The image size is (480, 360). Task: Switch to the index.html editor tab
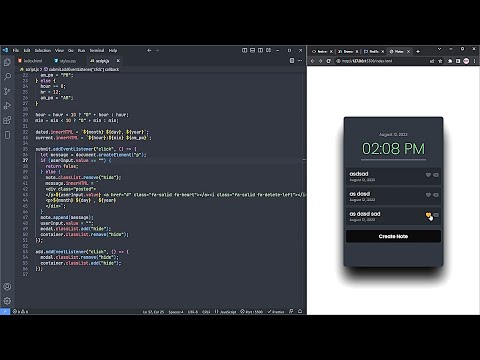pyautogui.click(x=30, y=61)
